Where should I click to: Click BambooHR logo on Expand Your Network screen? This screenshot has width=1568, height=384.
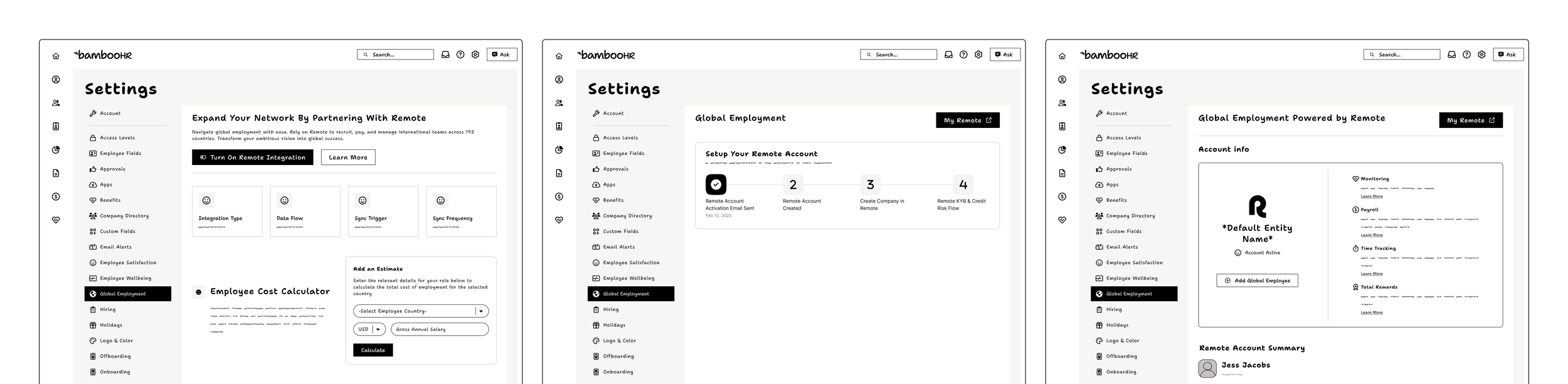click(103, 55)
